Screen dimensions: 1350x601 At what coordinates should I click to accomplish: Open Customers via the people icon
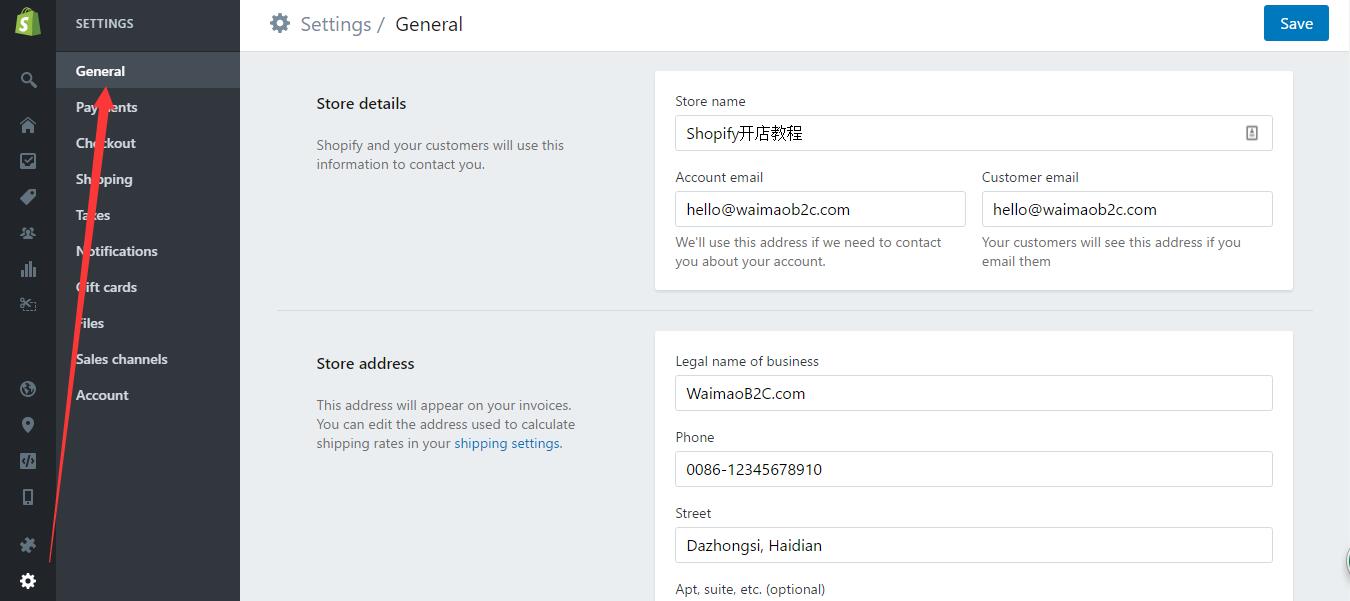coord(28,233)
